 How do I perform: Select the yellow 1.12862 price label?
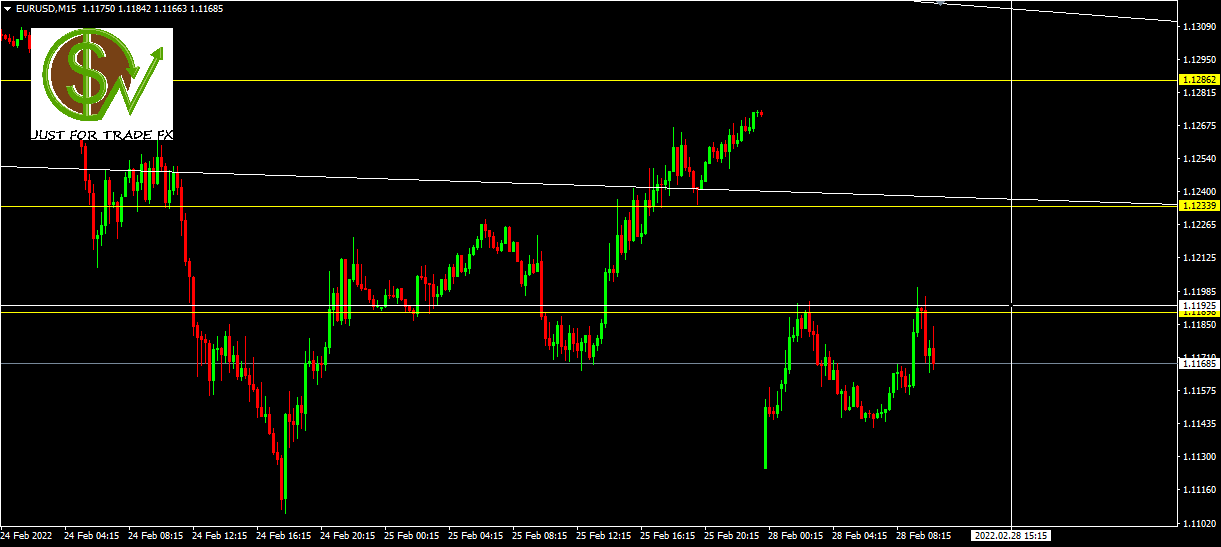coord(1199,79)
